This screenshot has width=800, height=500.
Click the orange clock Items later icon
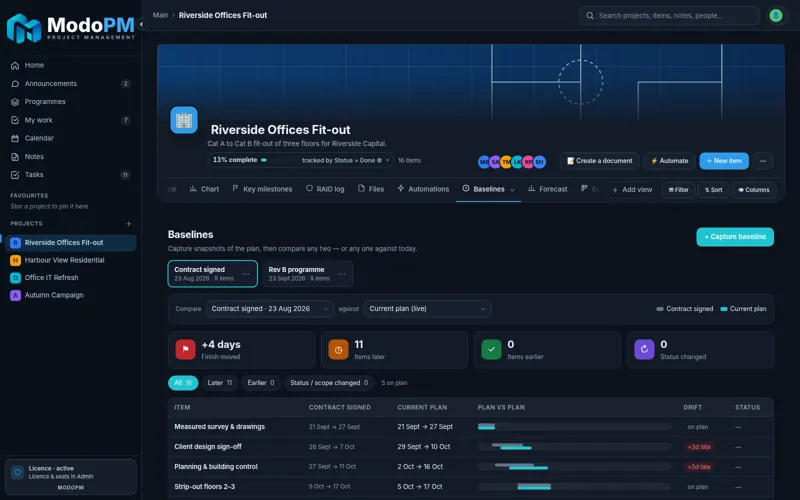pyautogui.click(x=338, y=349)
